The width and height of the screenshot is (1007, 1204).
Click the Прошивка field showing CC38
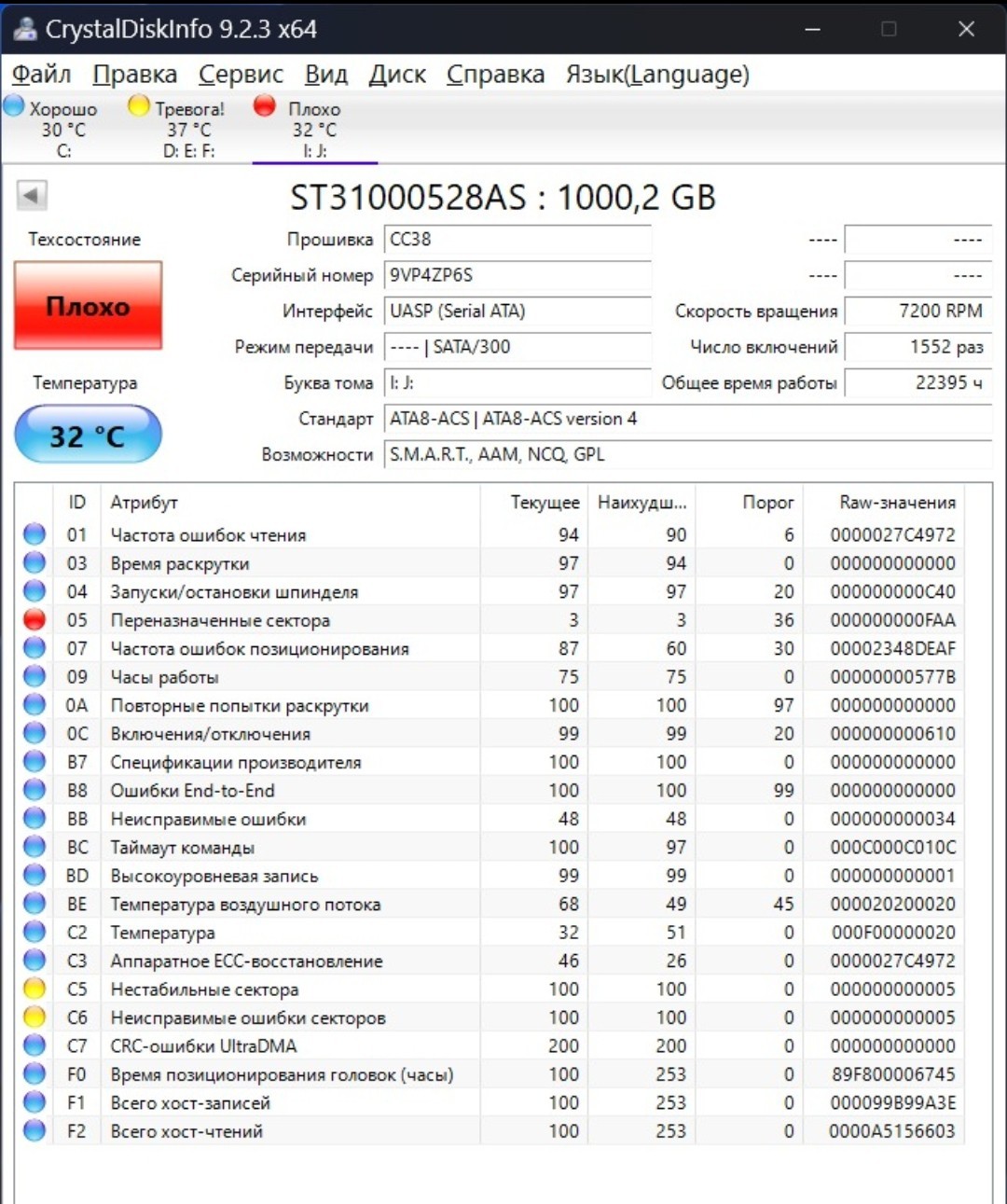click(x=517, y=239)
